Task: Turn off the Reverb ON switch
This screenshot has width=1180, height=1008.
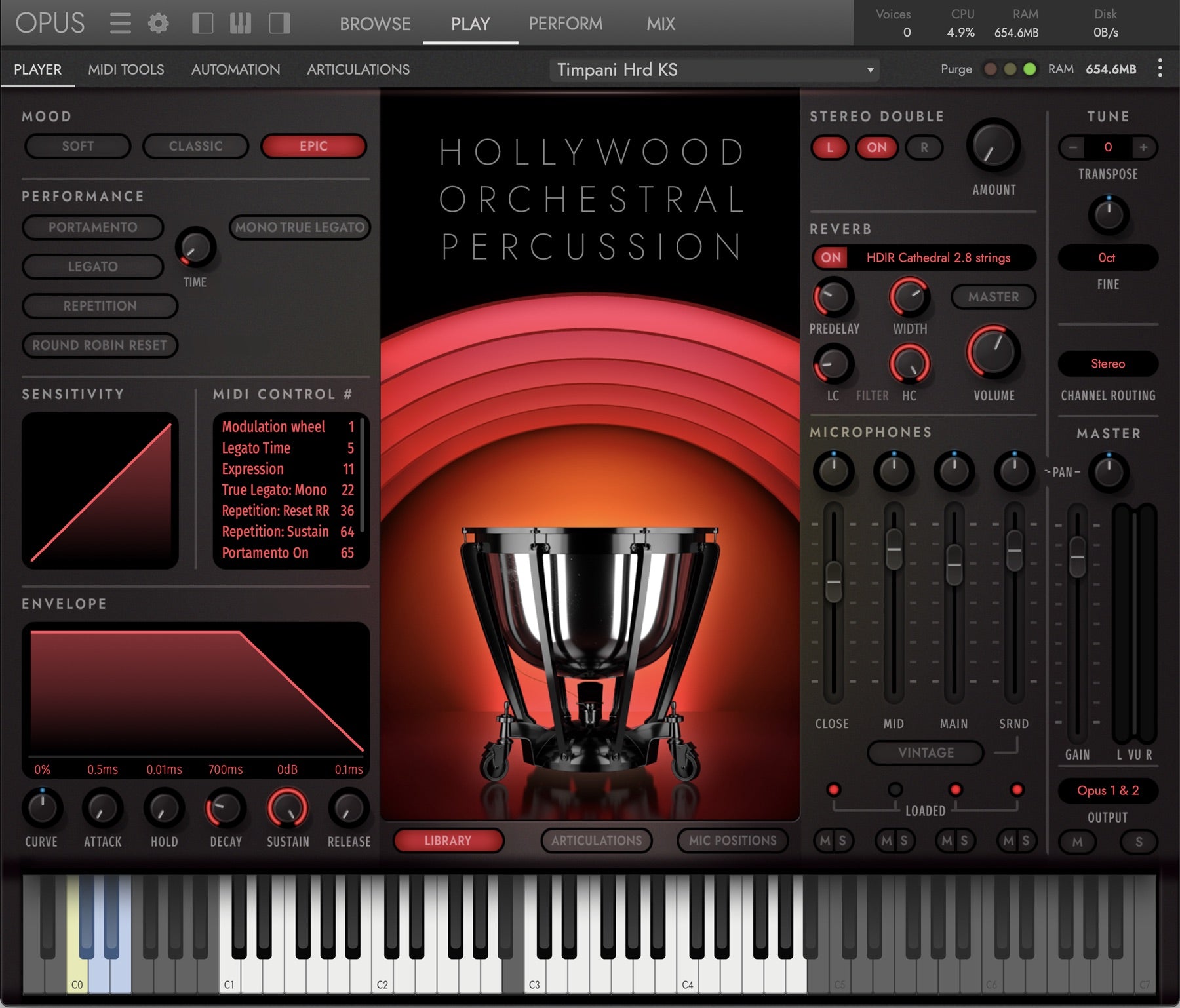Action: 831,258
